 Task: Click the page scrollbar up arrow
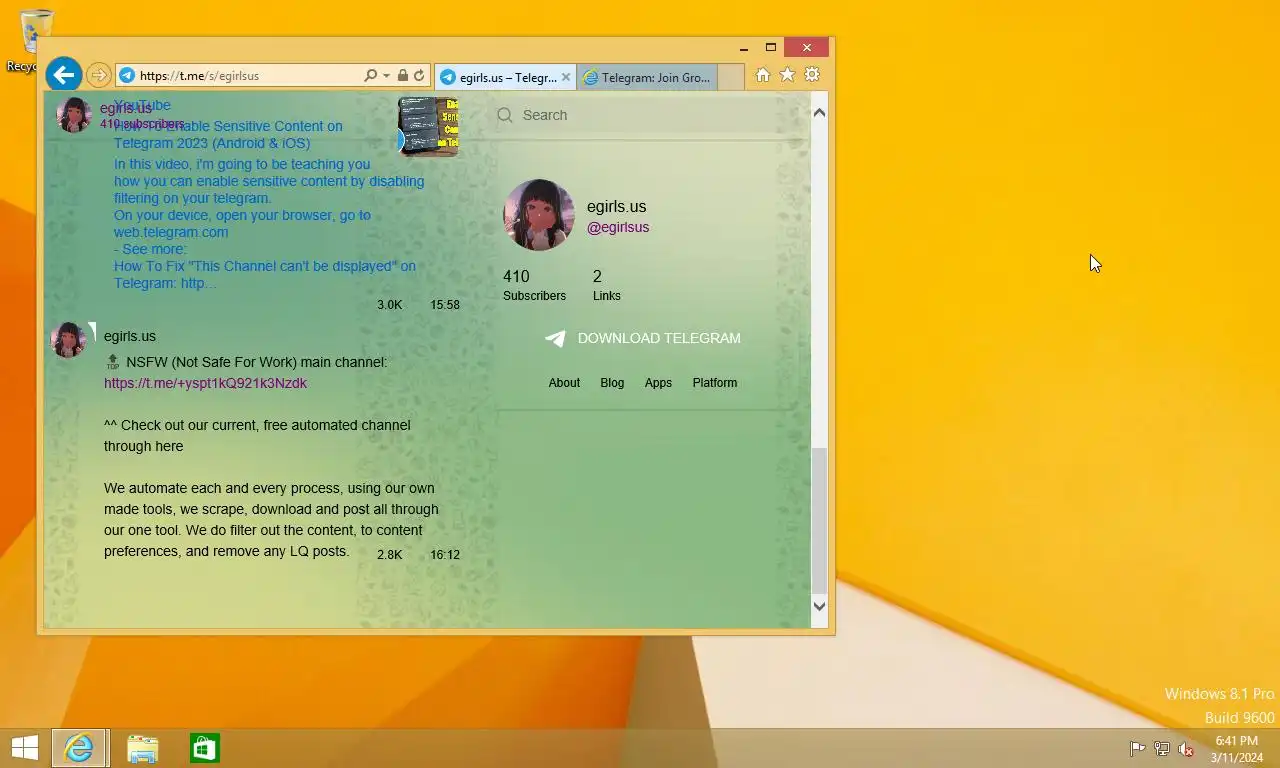pyautogui.click(x=819, y=113)
